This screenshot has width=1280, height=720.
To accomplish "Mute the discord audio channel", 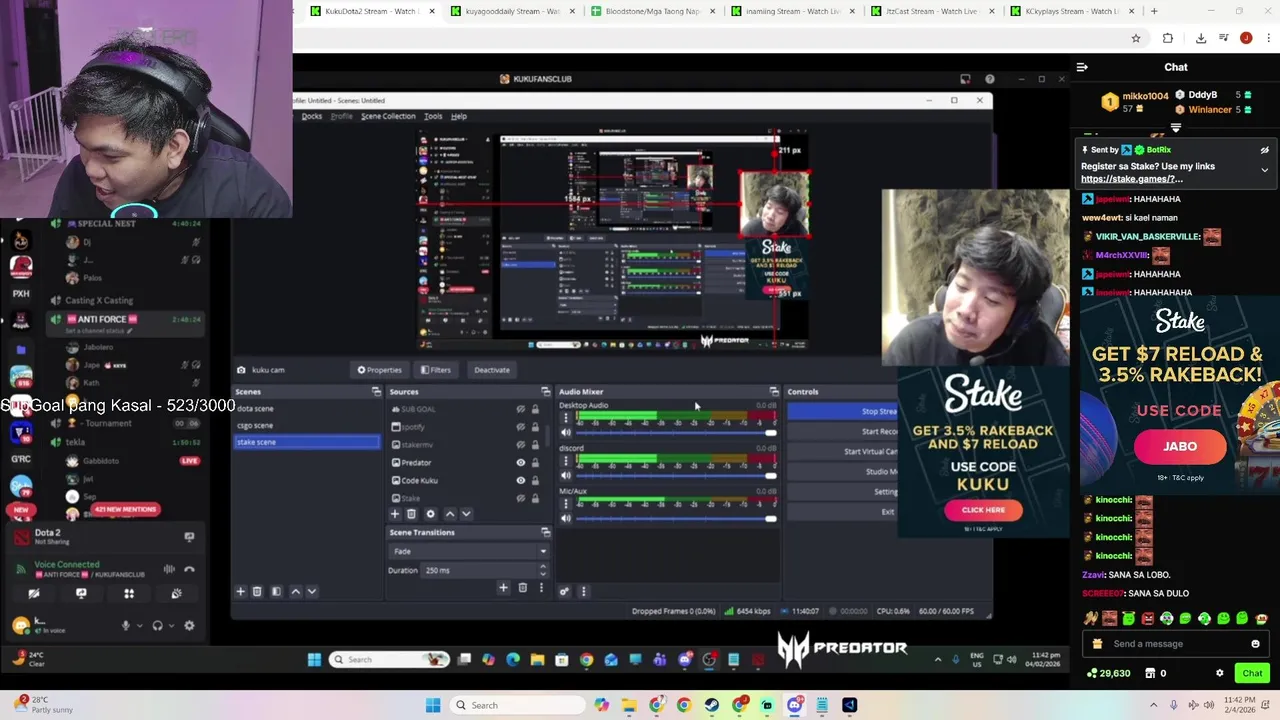I will tap(565, 475).
